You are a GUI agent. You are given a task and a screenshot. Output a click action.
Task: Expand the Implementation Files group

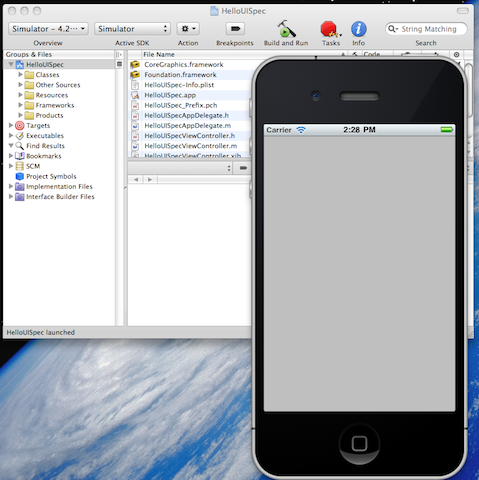(11, 186)
